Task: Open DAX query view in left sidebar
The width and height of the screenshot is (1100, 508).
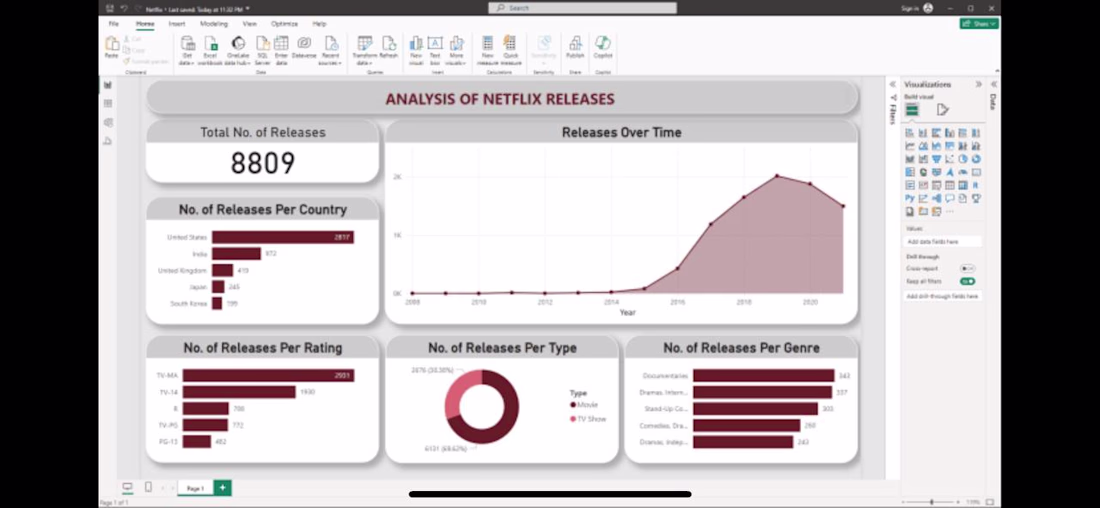Action: (107, 141)
